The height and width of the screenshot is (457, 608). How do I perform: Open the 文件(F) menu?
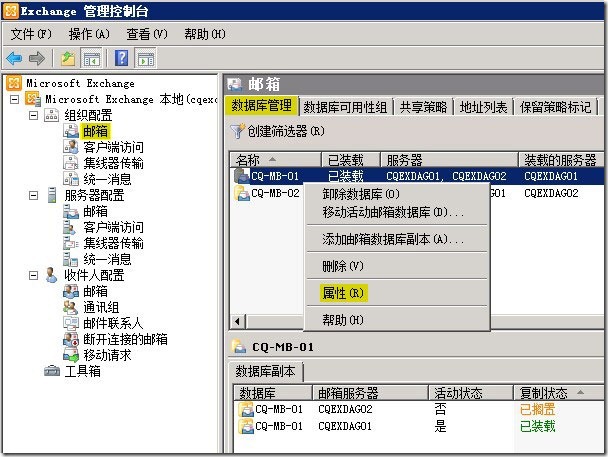pyautogui.click(x=31, y=34)
